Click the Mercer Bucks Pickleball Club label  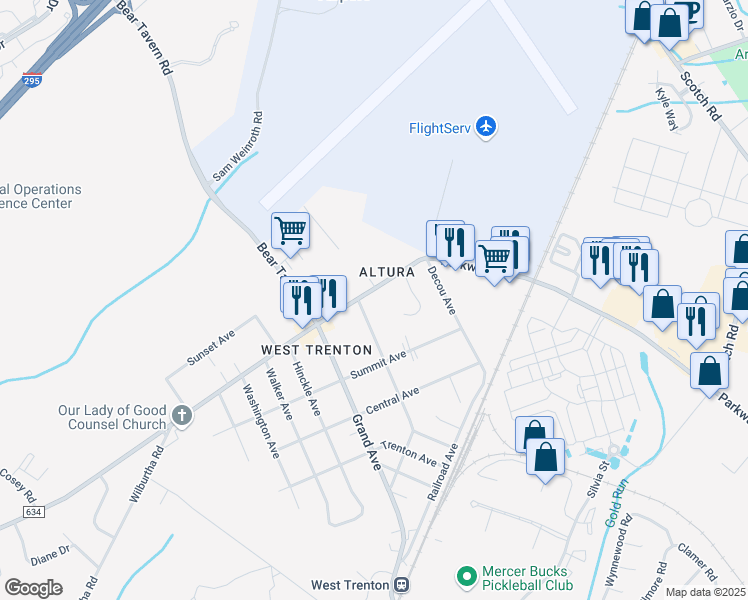[x=527, y=578]
